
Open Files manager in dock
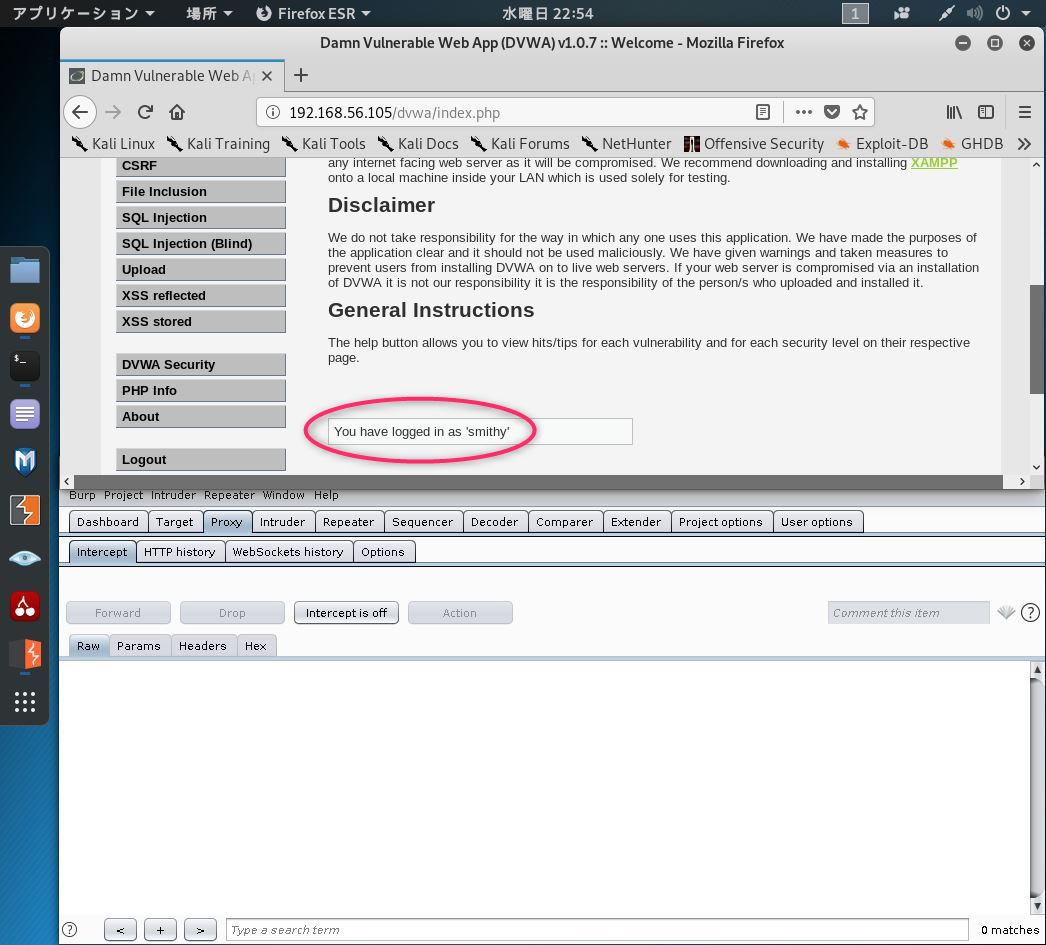click(x=25, y=270)
